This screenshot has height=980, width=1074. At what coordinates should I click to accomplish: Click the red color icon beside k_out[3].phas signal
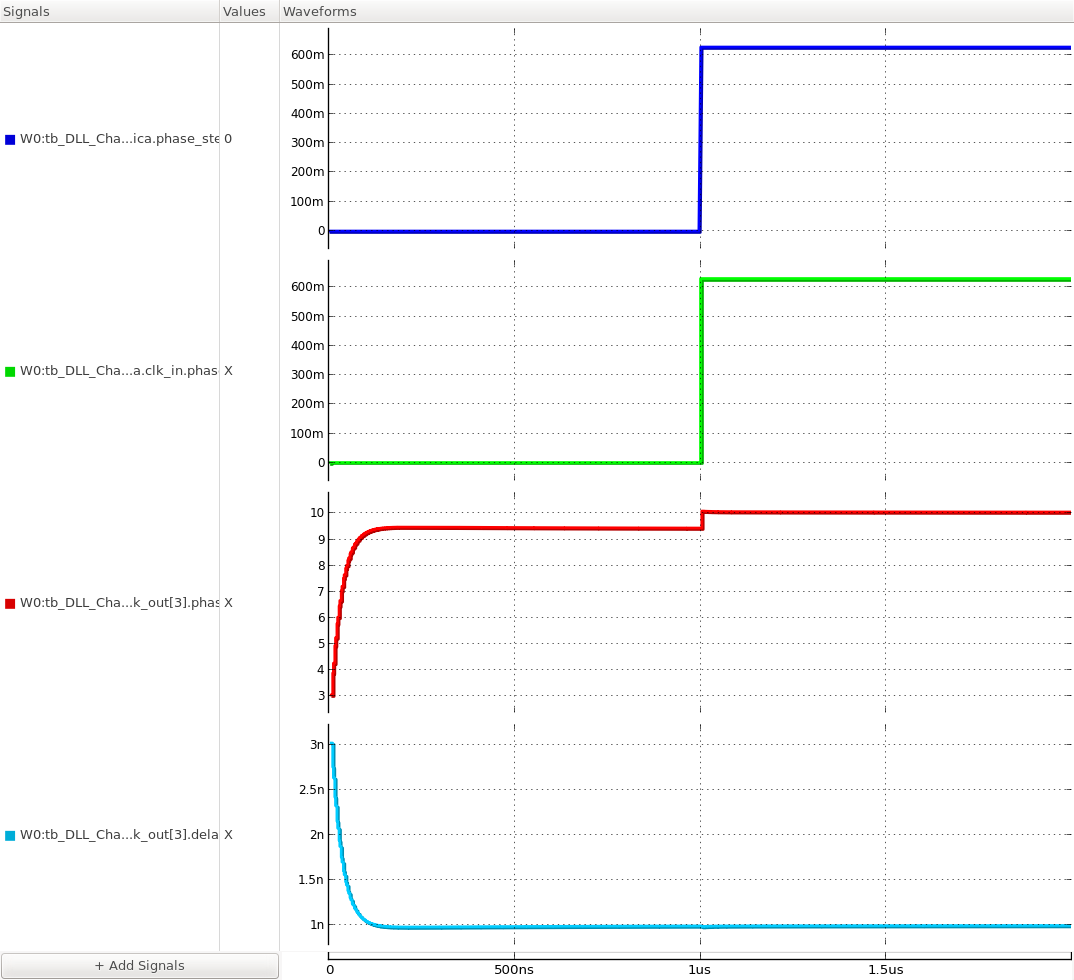pyautogui.click(x=9, y=603)
